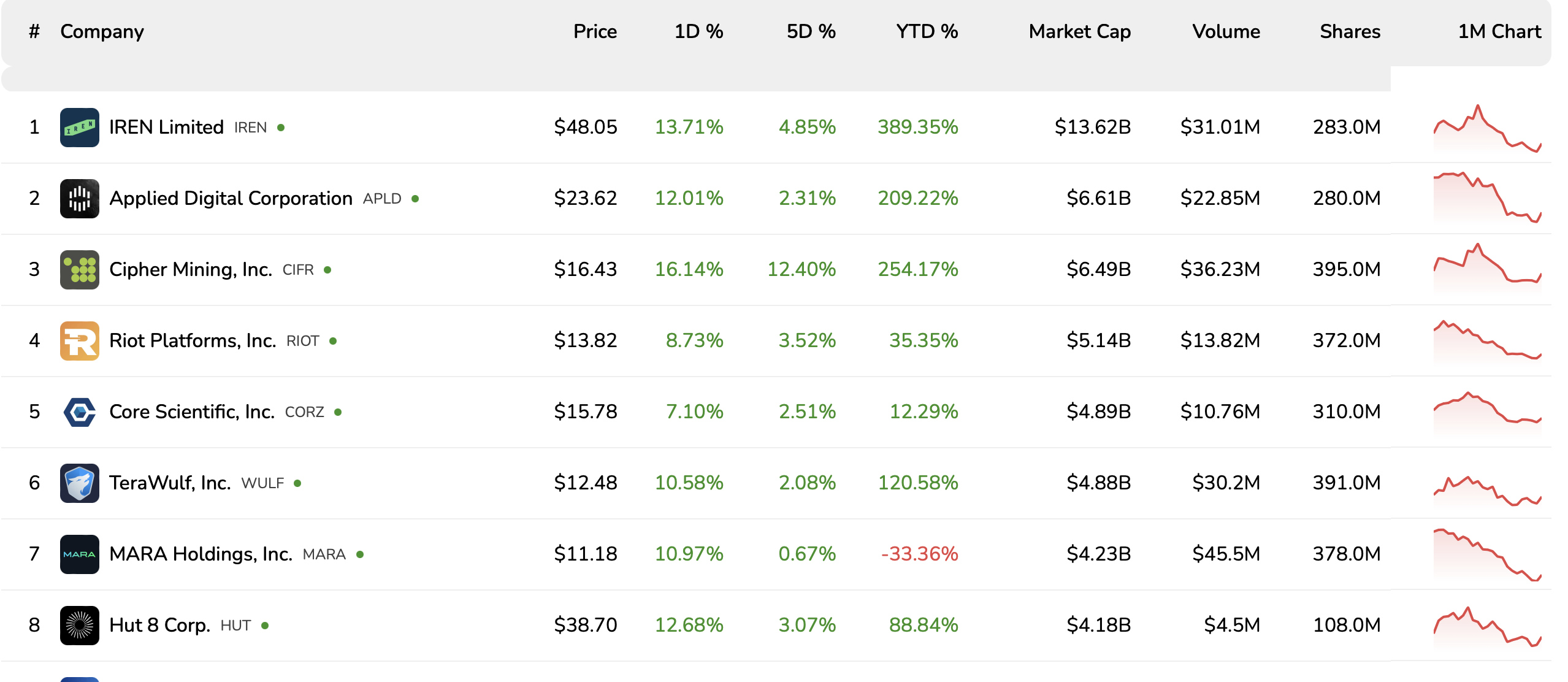
Task: Click the CIFR ticker symbol
Action: tap(298, 270)
